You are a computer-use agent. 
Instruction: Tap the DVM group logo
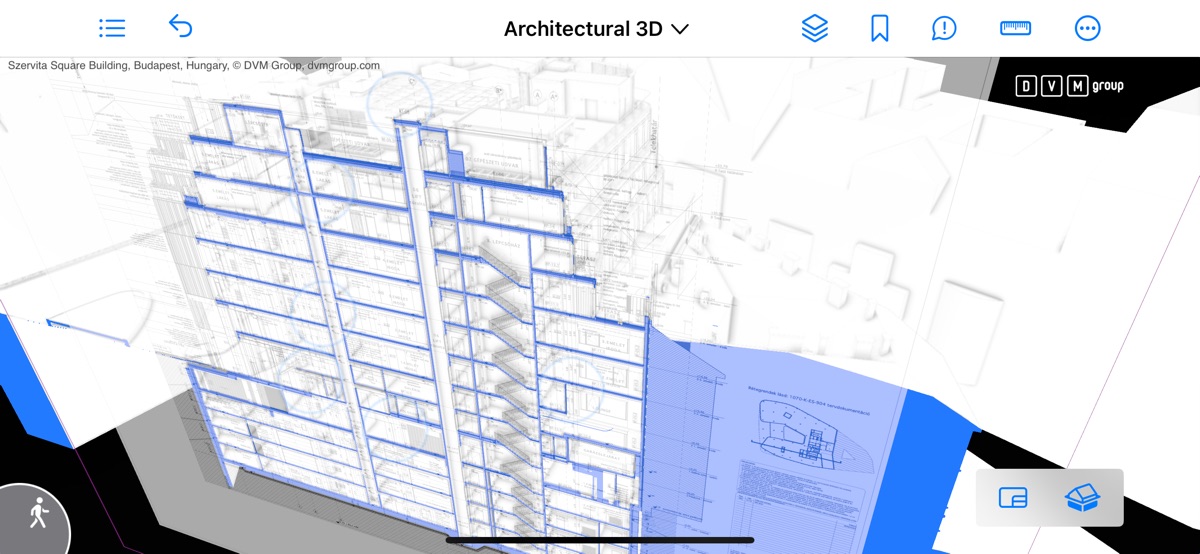pos(1069,86)
